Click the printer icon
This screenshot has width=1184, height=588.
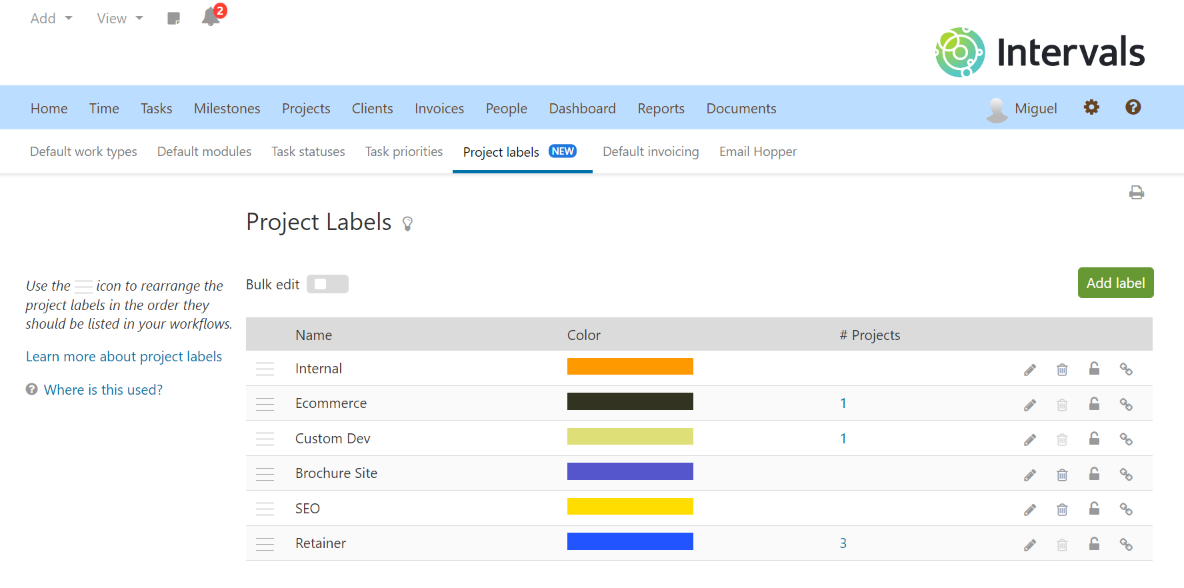coord(1136,193)
